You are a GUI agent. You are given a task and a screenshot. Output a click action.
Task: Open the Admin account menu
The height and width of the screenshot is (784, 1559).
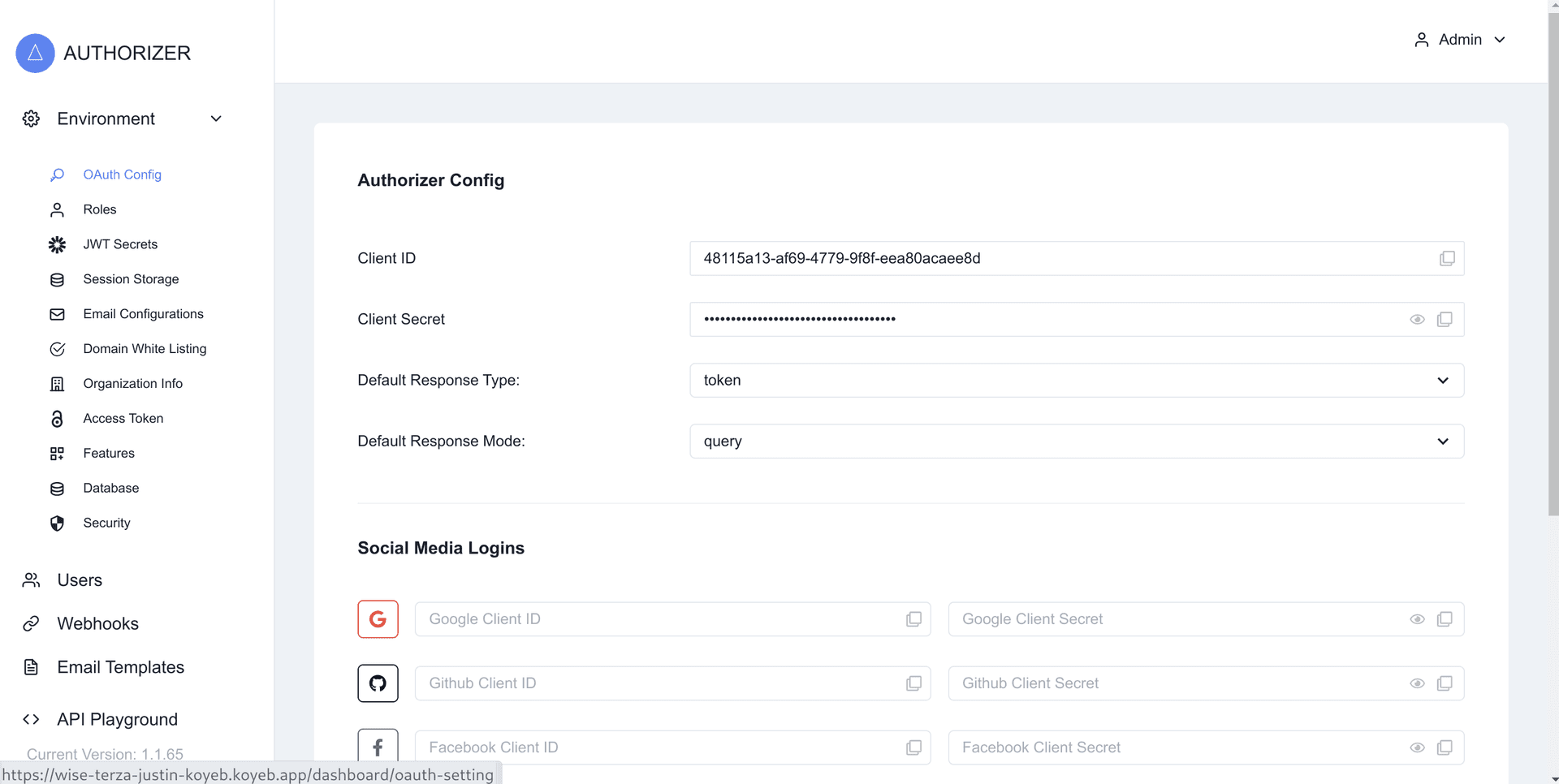(x=1460, y=40)
